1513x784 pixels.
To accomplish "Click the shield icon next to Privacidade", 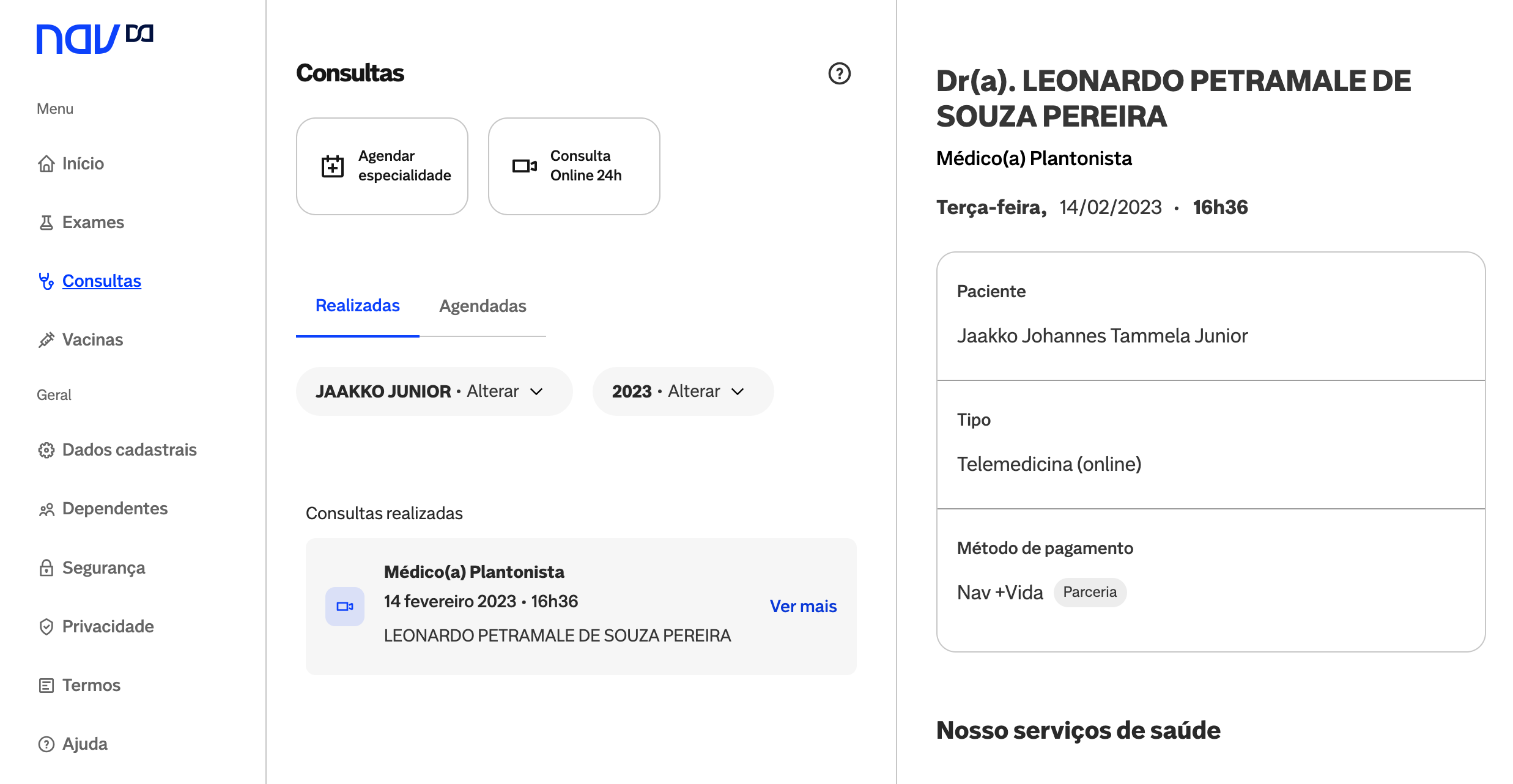I will coord(46,627).
